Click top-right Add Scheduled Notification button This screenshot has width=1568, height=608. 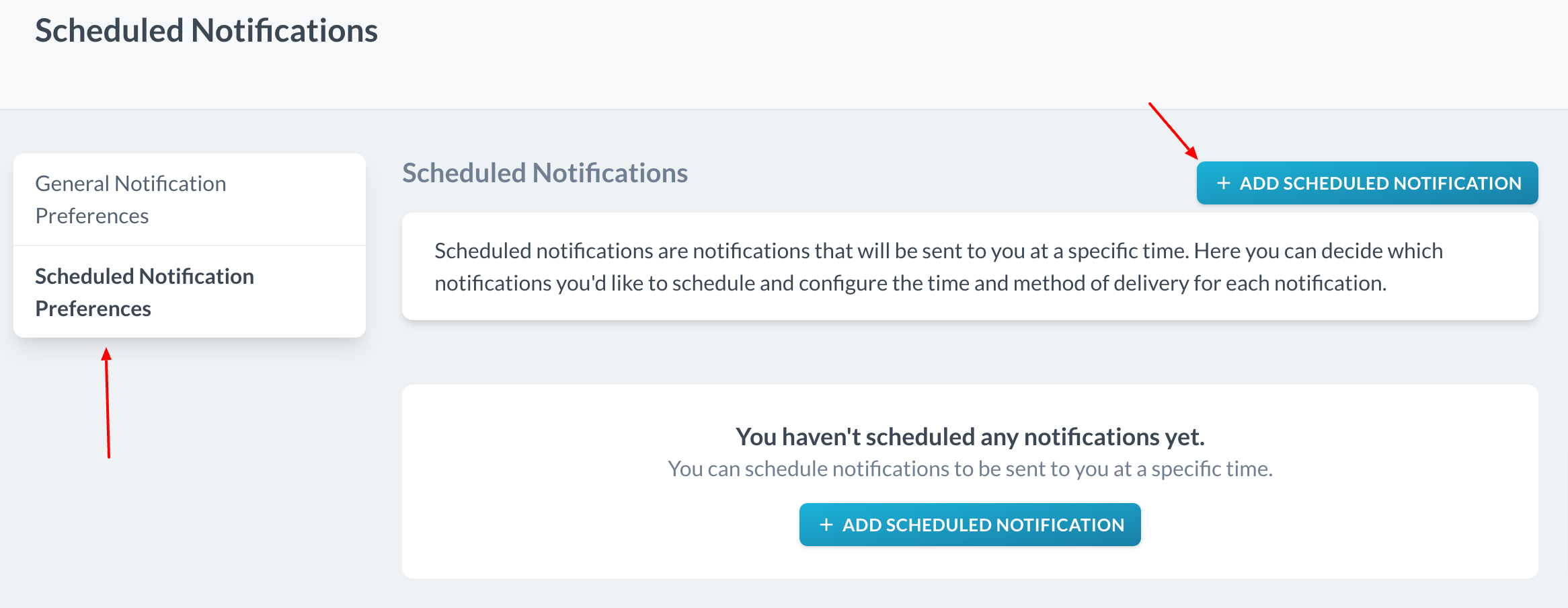pos(1367,183)
